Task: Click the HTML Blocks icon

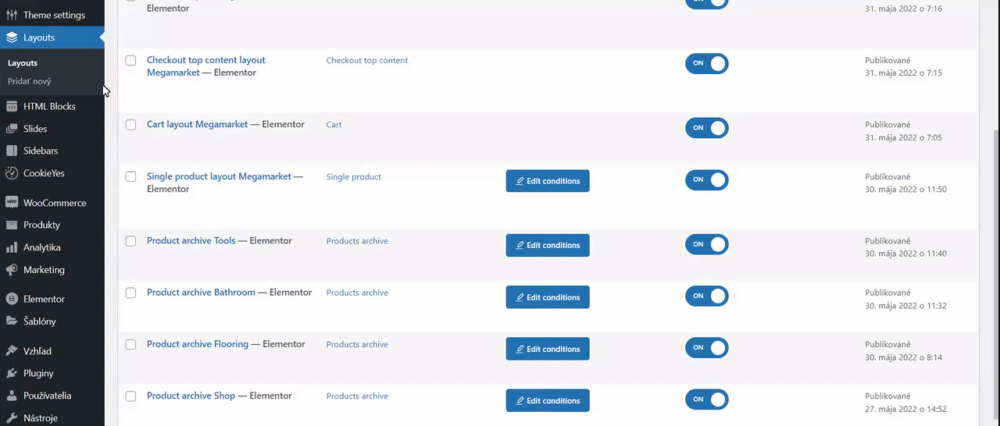Action: (x=11, y=106)
